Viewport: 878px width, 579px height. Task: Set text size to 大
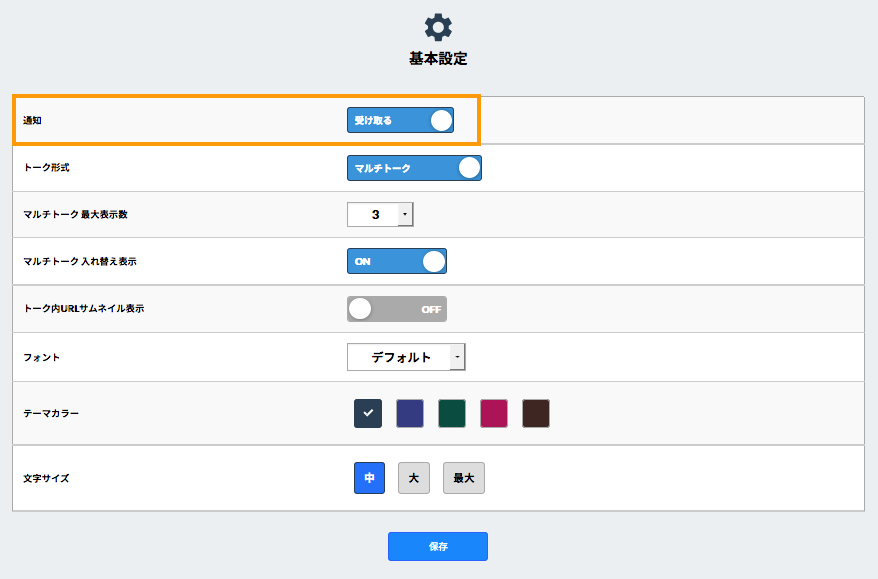click(413, 478)
